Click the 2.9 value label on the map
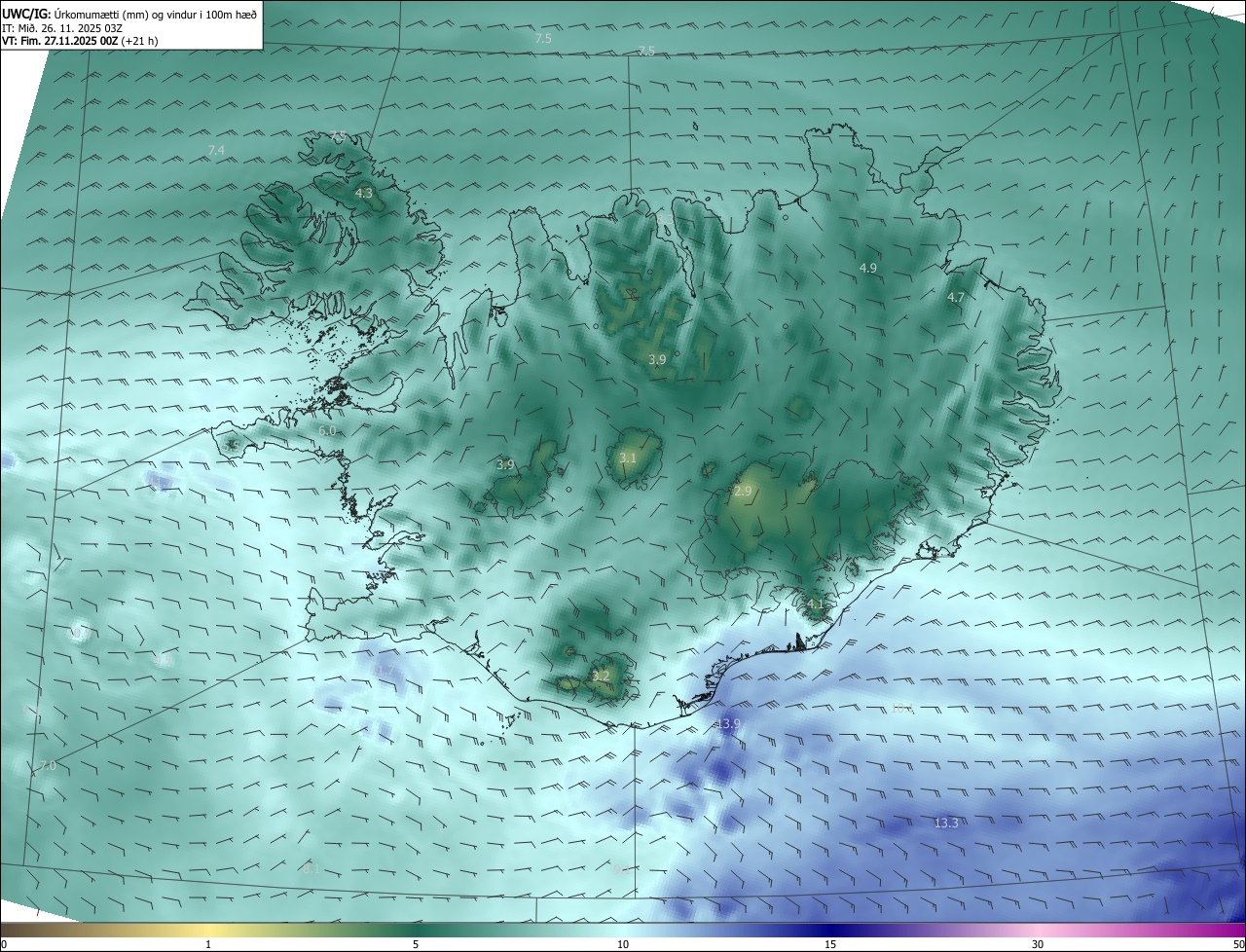Screen dimensions: 1246x952 743,492
